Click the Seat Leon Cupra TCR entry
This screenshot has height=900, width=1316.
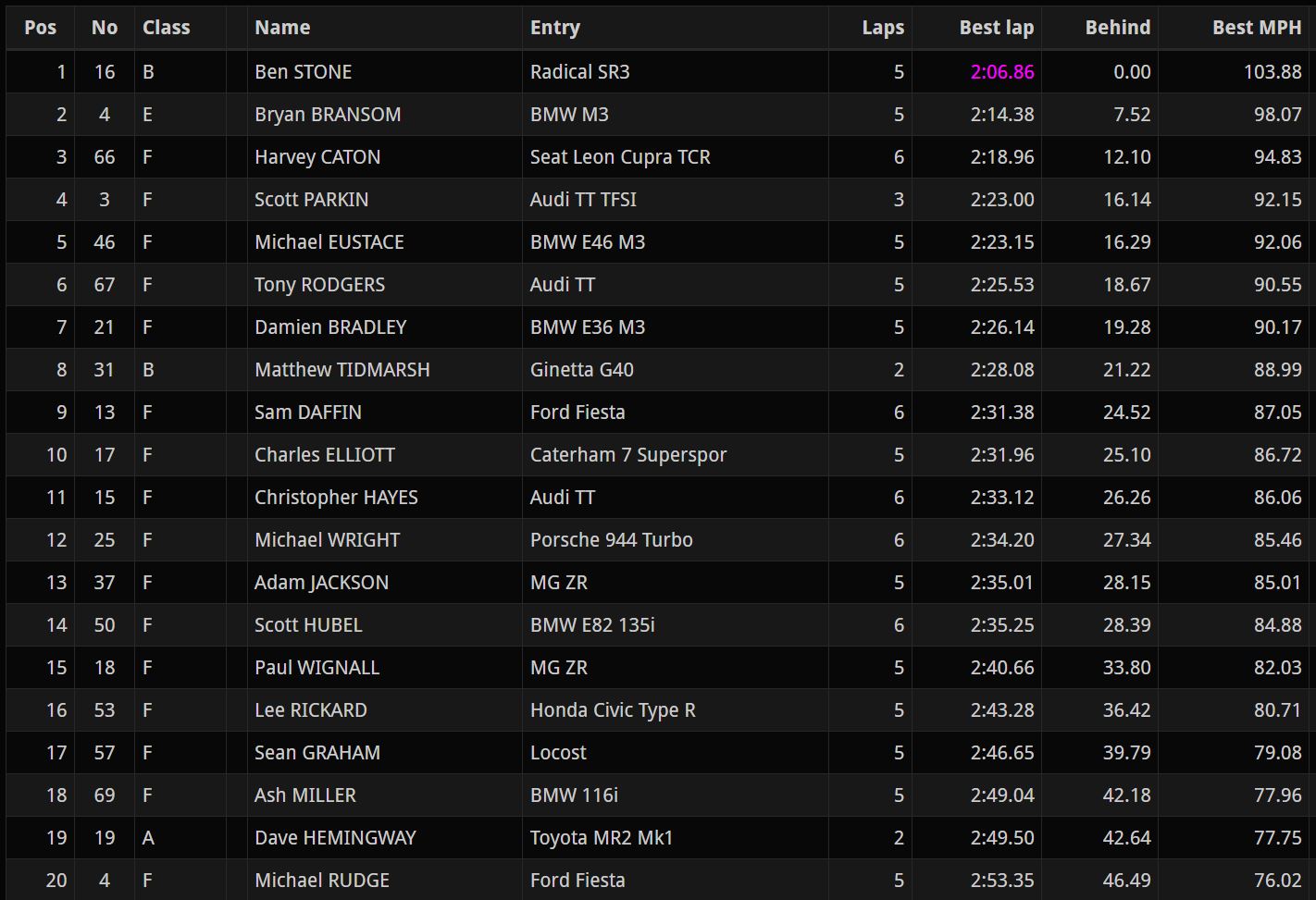click(620, 157)
